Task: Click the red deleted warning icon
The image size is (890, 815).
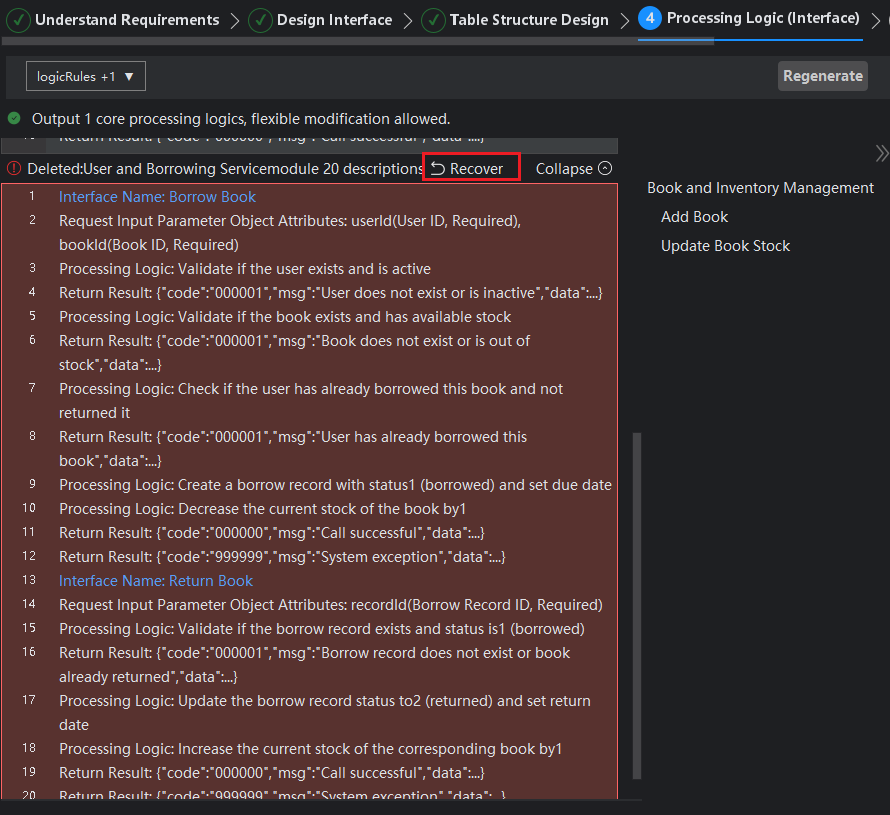Action: click(x=14, y=169)
